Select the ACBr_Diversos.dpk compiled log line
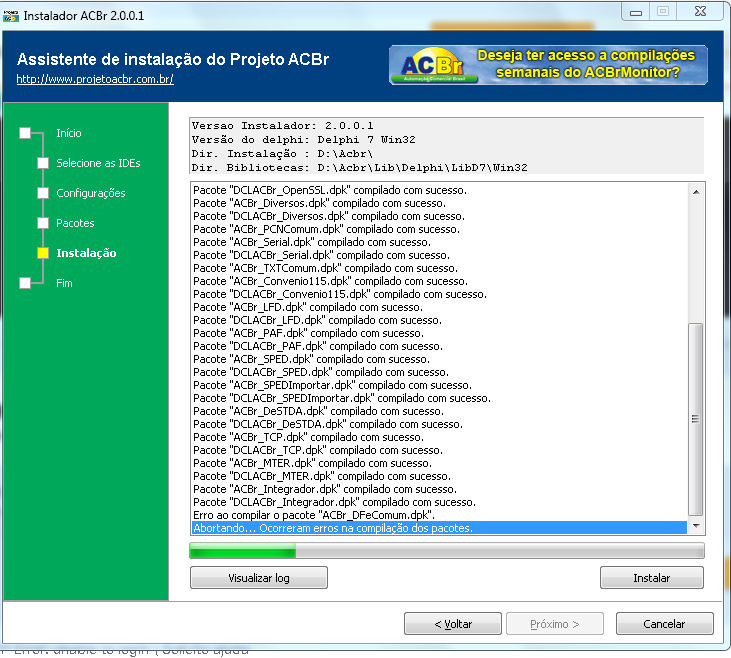This screenshot has width=731, height=658. click(x=439, y=203)
